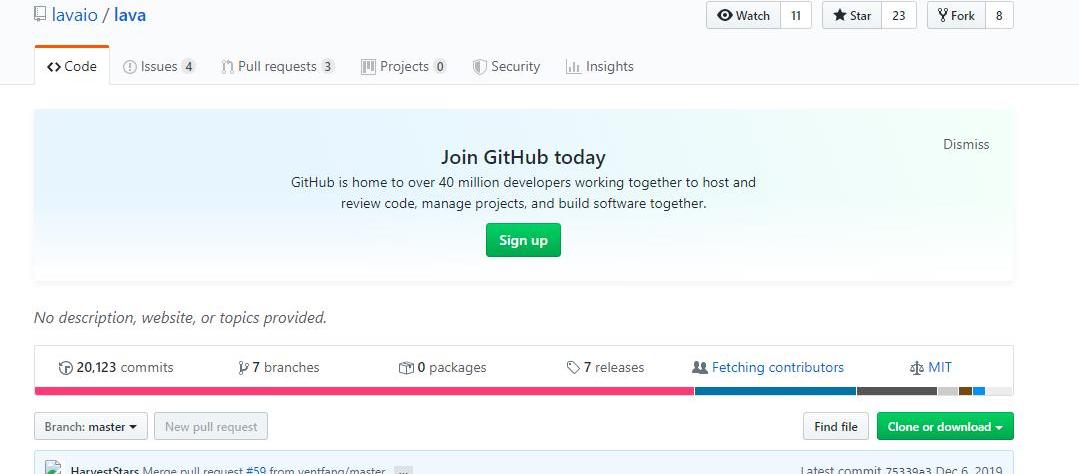Star the lava repository
1079x474 pixels.
[852, 16]
